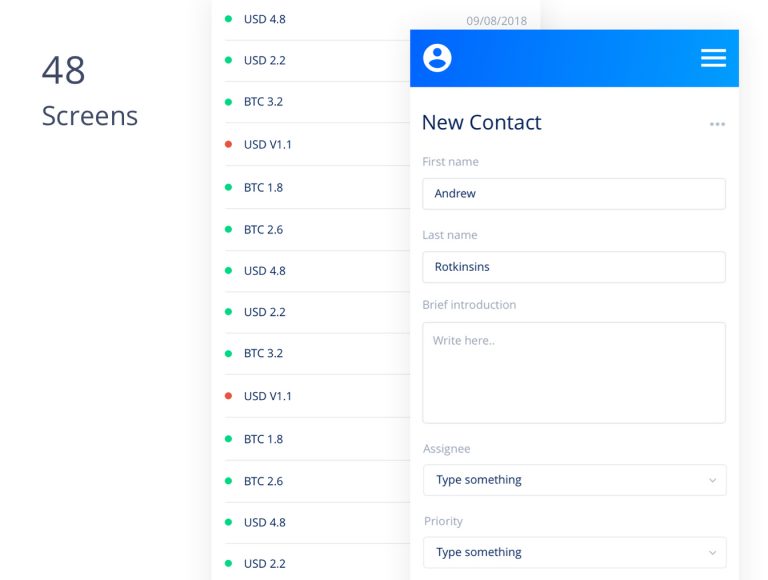Open the hamburger menu in blue header

713,58
